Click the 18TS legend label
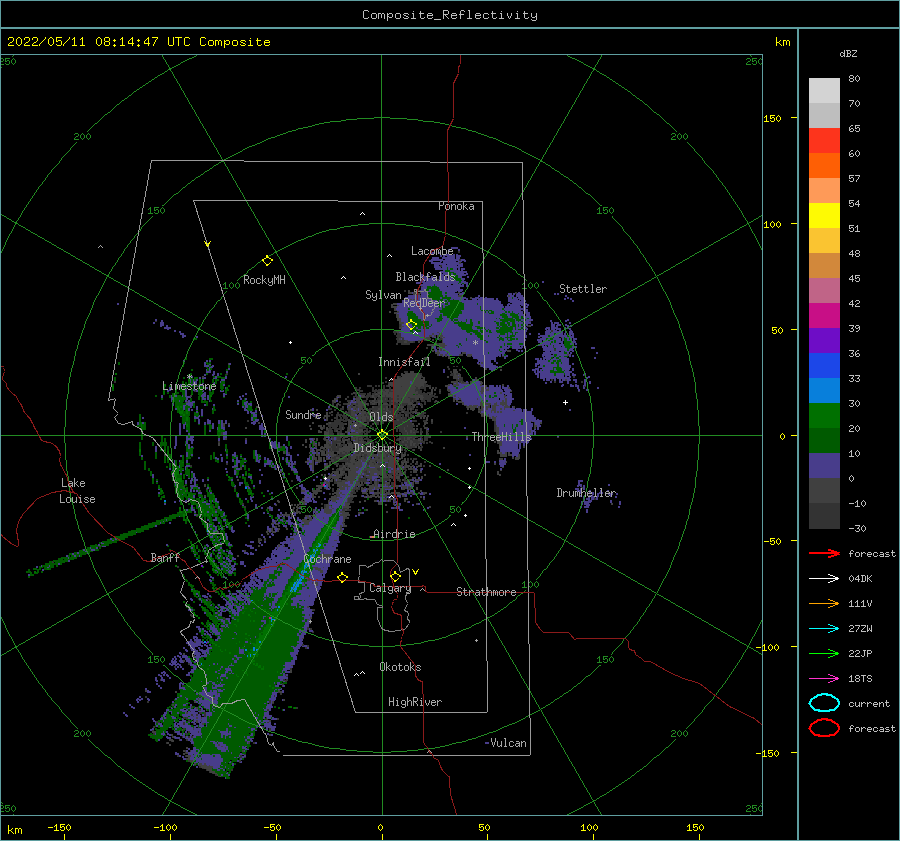Screen dimensions: 900x841 pyautogui.click(x=860, y=679)
